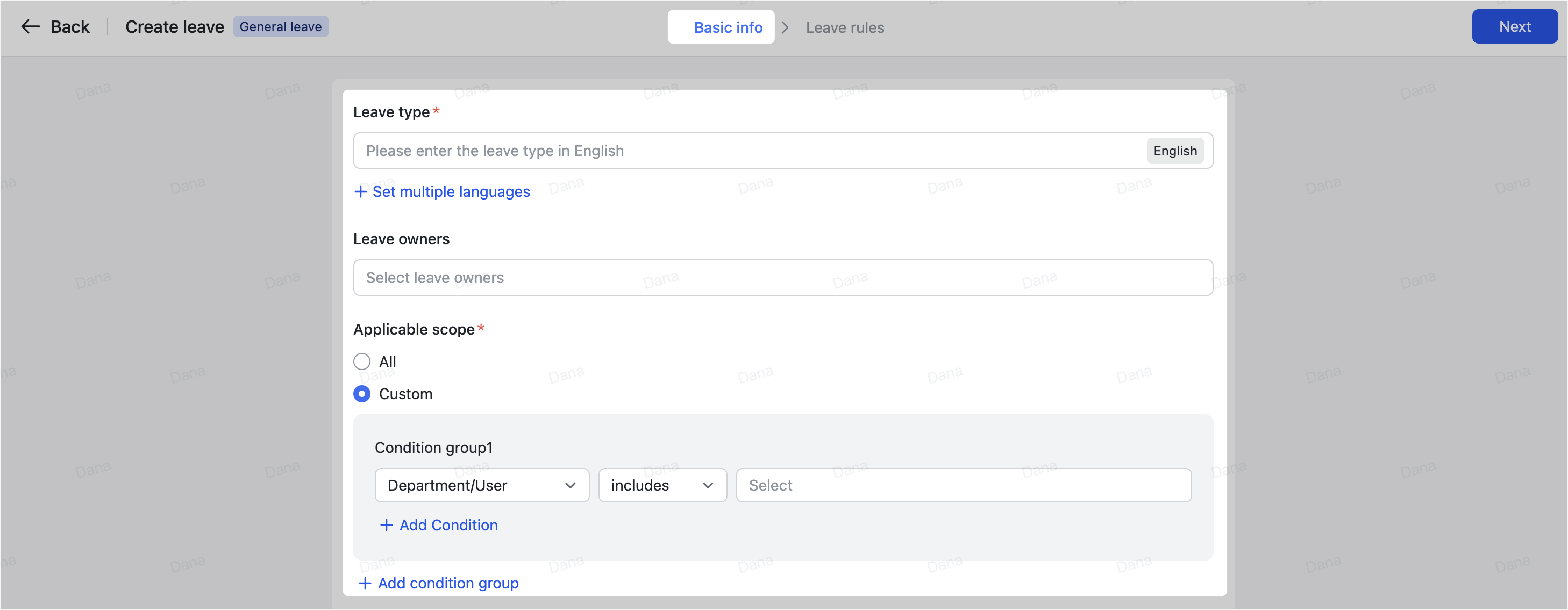Open the Department/User dropdown
Image resolution: width=1568 pixels, height=610 pixels.
pos(482,485)
